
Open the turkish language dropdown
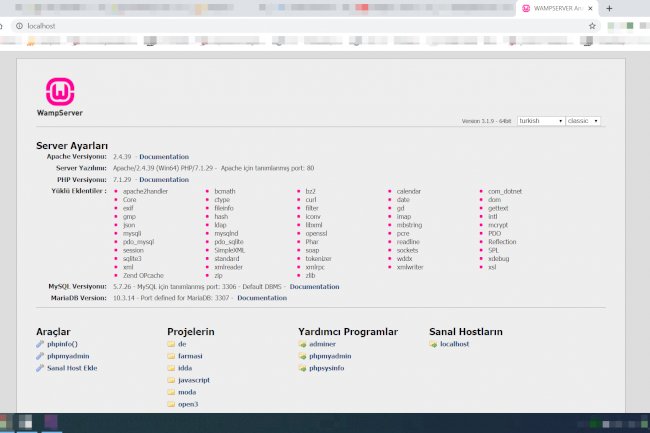tap(541, 121)
